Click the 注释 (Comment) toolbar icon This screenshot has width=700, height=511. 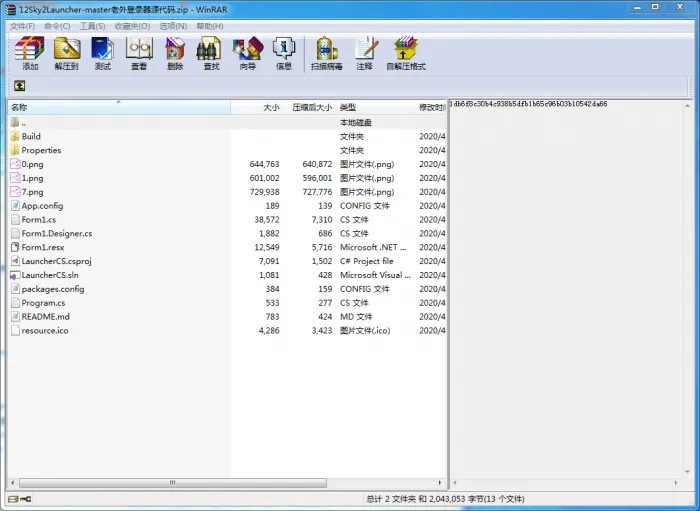(366, 48)
